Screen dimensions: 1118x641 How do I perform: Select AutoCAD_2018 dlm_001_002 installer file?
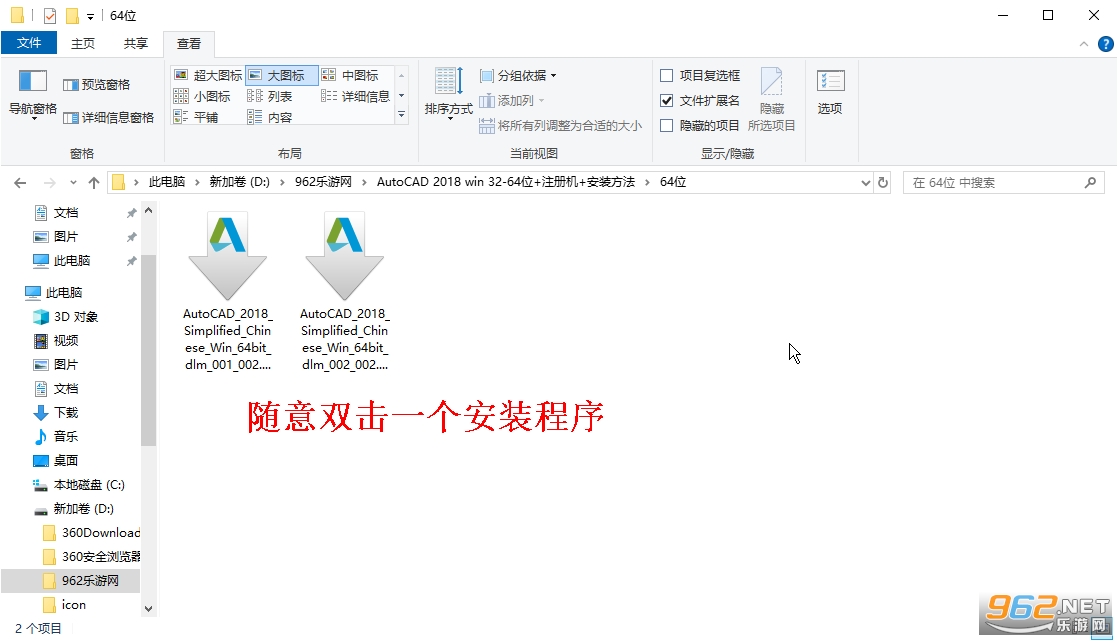click(x=227, y=291)
